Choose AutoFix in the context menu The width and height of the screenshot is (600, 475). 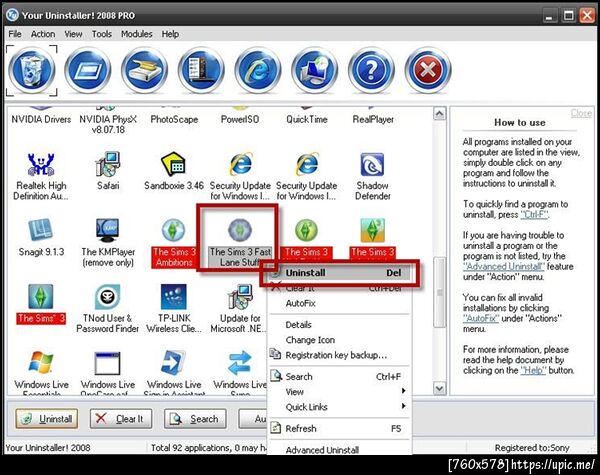pos(339,303)
